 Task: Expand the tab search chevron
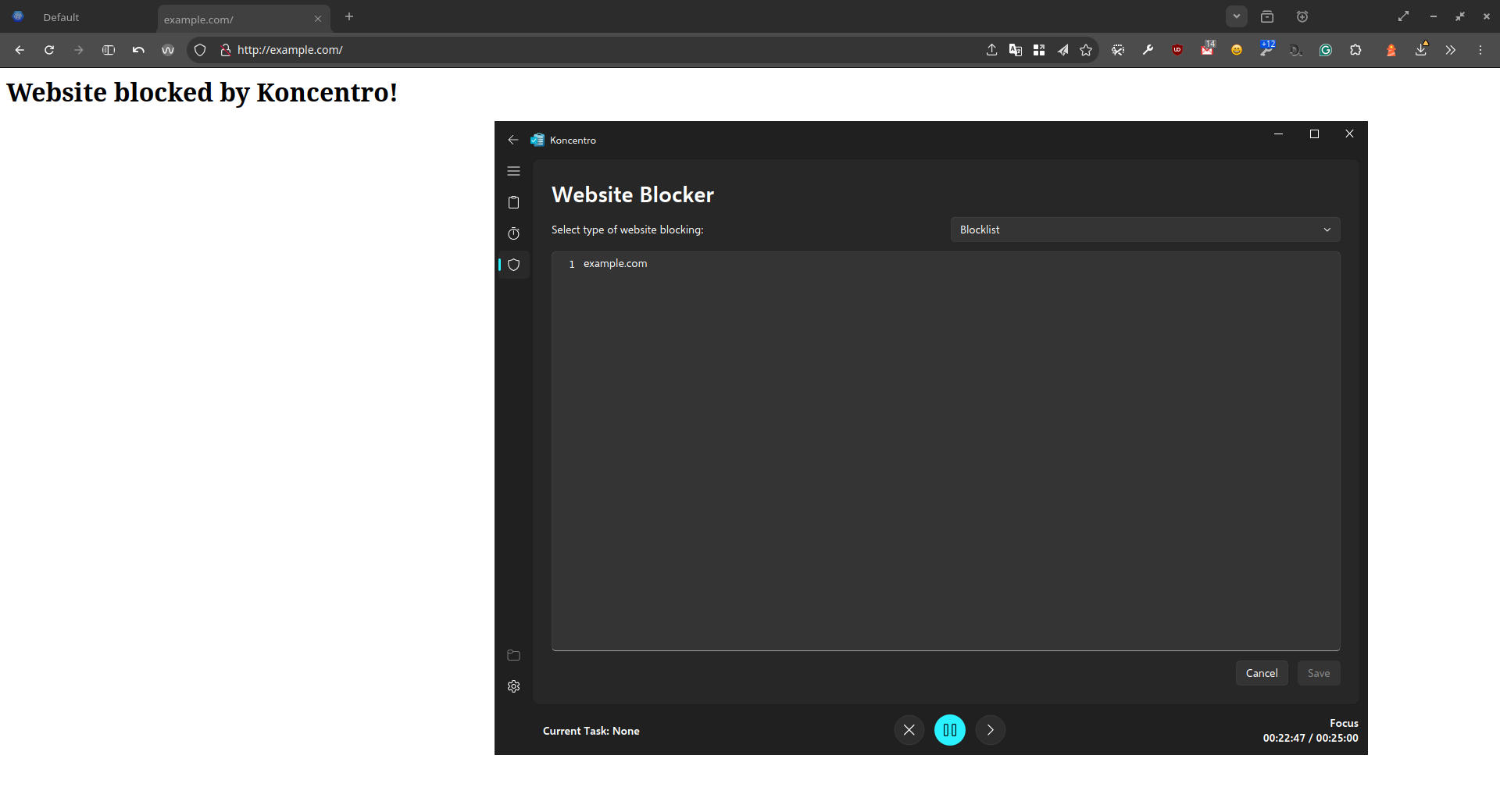click(x=1237, y=16)
